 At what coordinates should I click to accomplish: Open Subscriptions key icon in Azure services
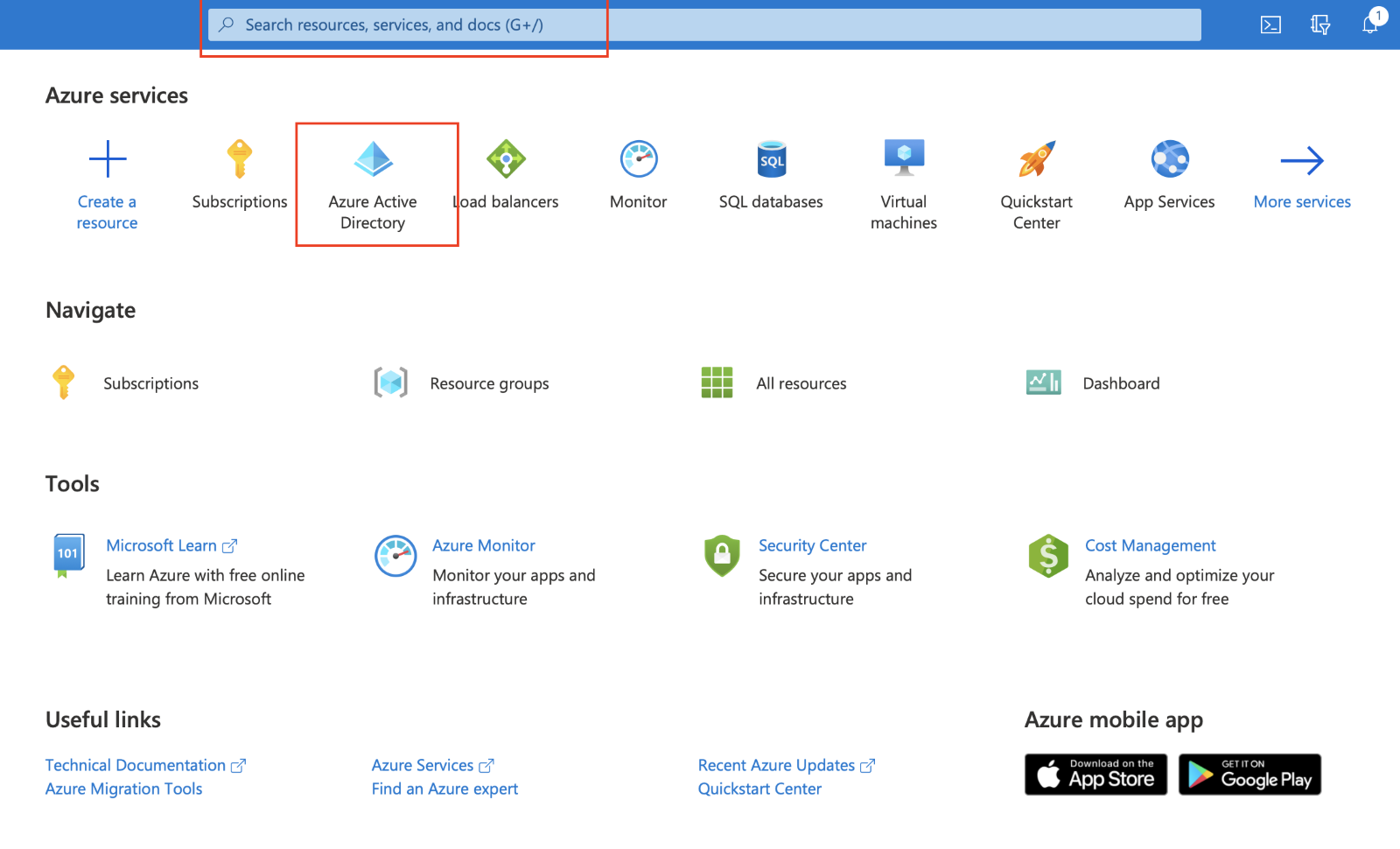[240, 159]
